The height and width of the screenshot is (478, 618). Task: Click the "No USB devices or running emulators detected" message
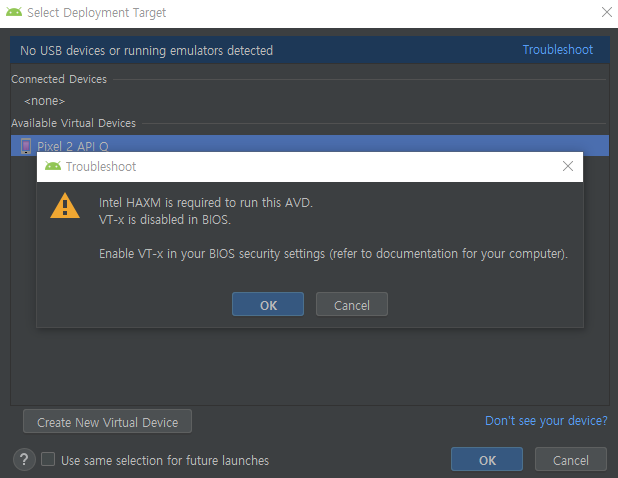(147, 50)
